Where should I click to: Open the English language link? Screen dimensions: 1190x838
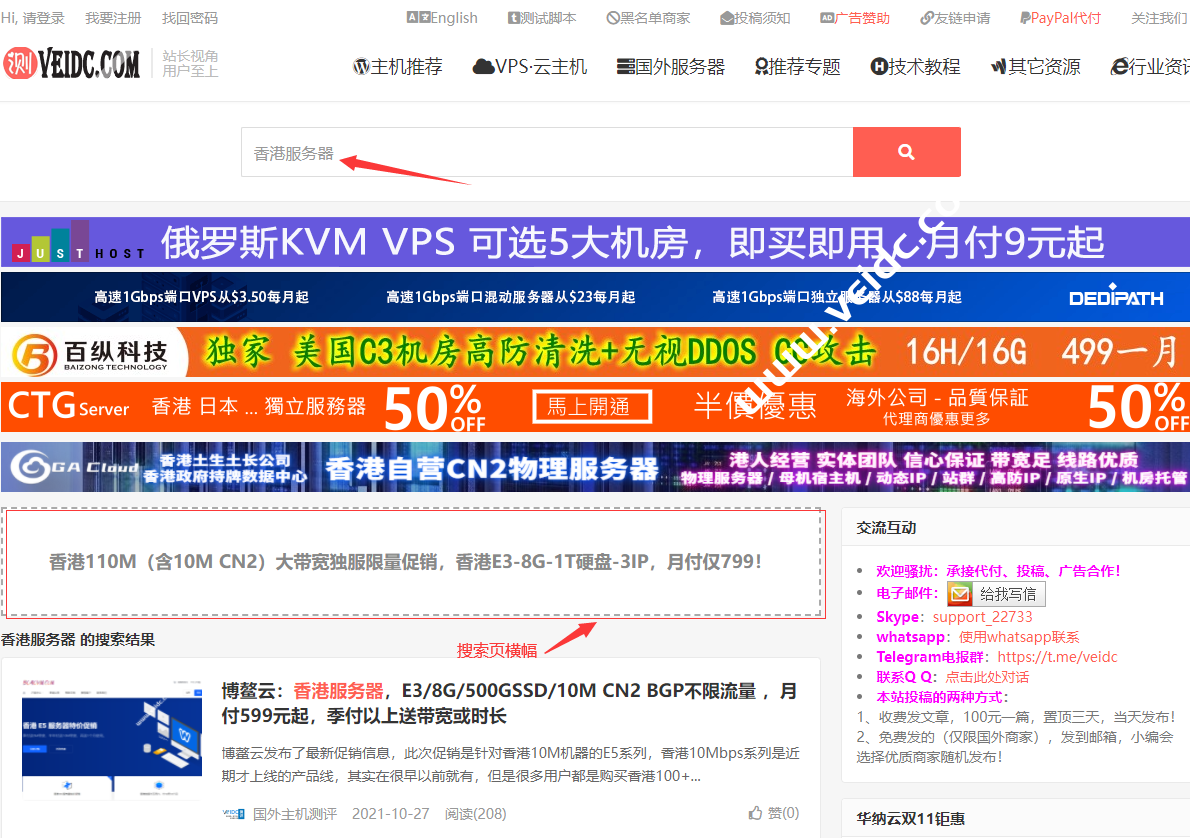[x=442, y=18]
